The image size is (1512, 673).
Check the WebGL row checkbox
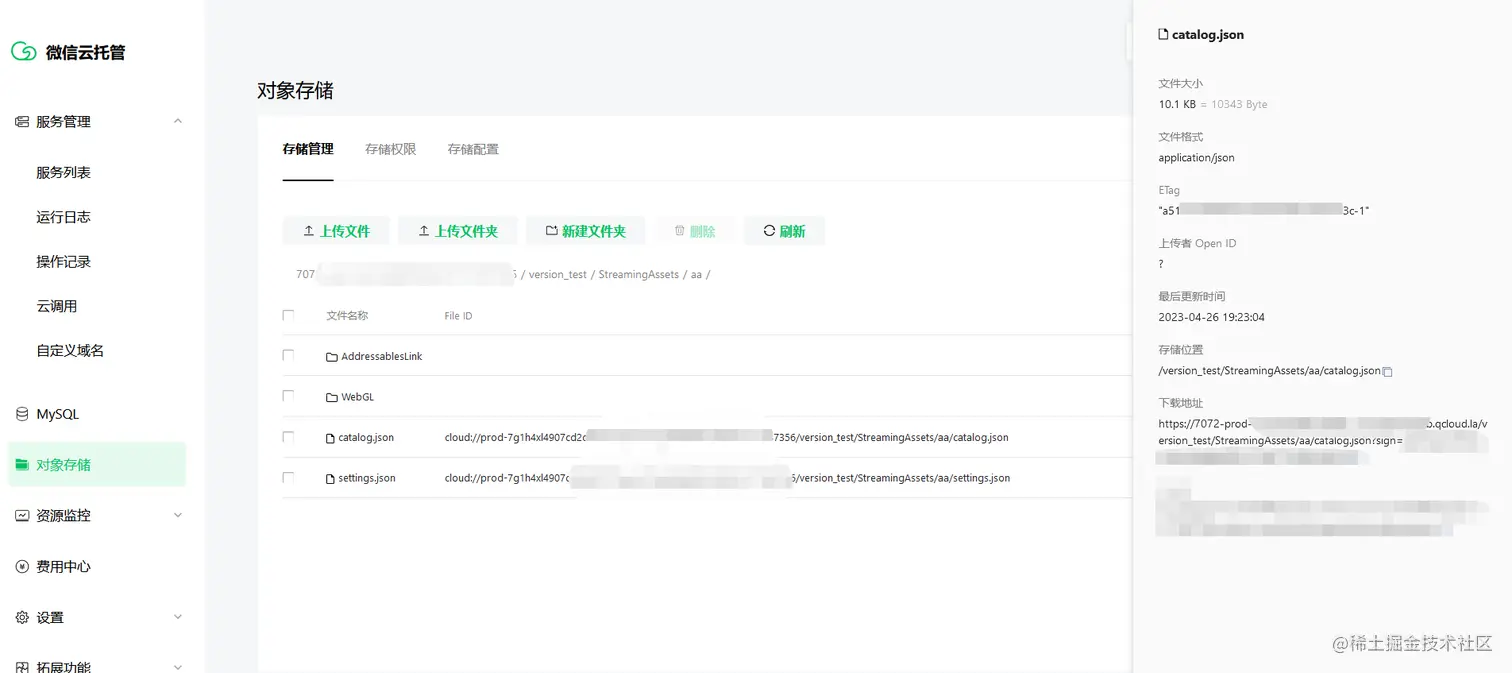click(288, 396)
